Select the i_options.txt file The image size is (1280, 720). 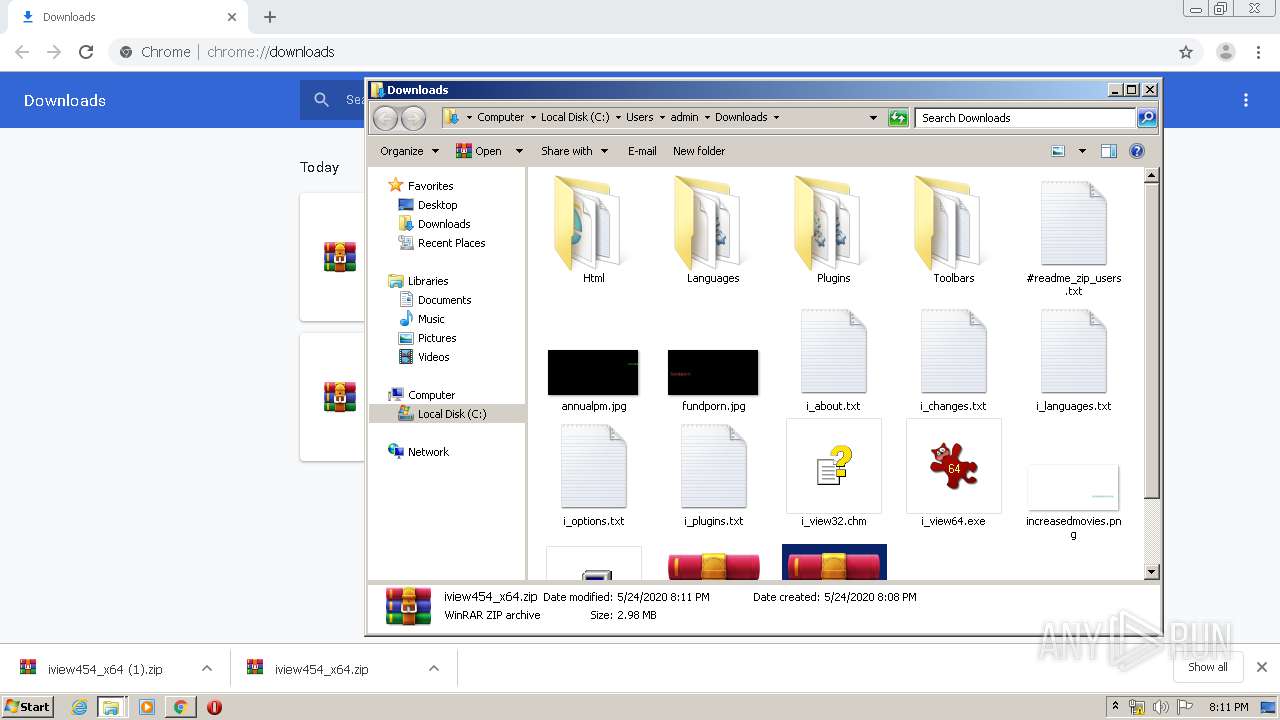[593, 475]
